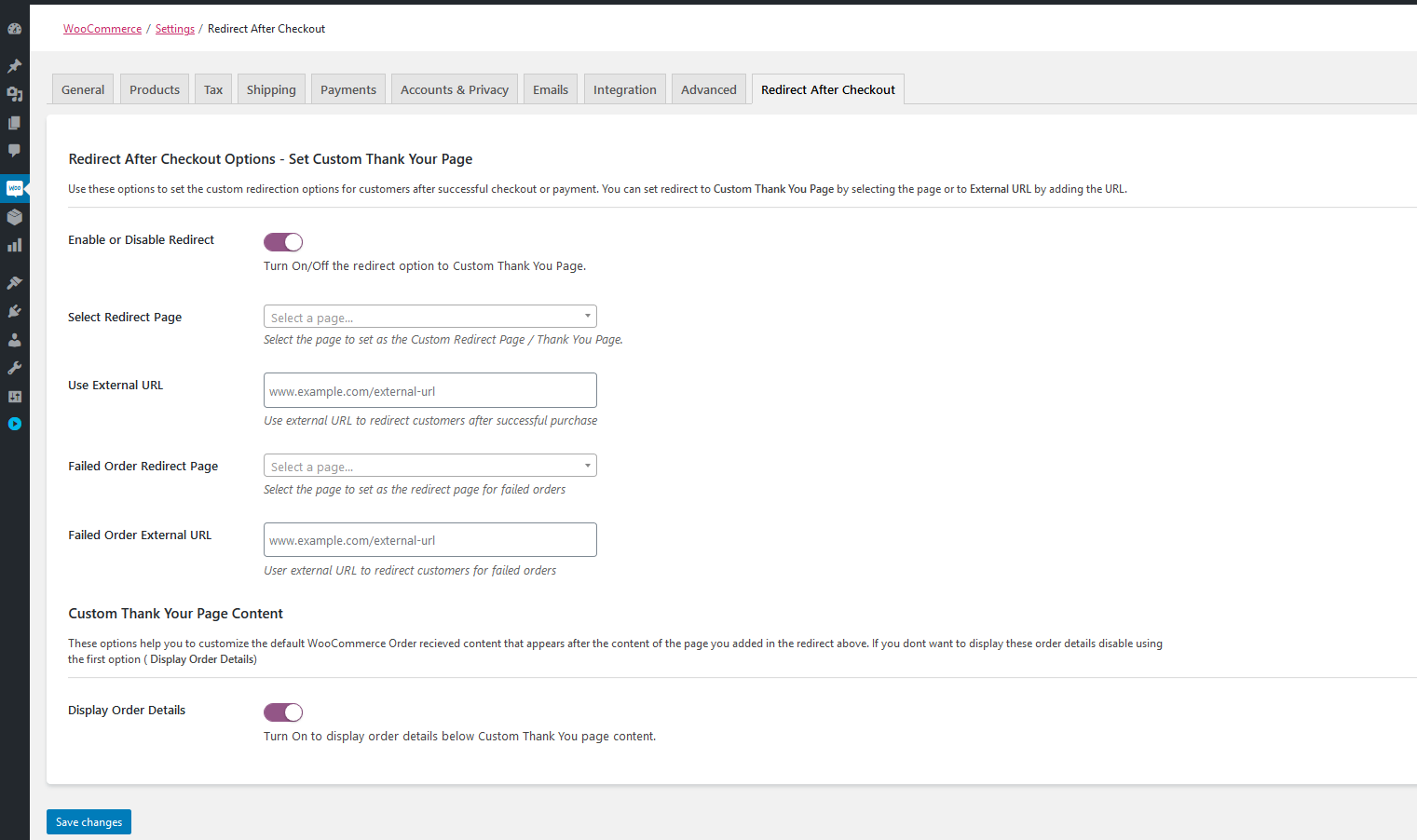The image size is (1417, 840).
Task: Toggle the Display Order Details switch
Action: point(283,712)
